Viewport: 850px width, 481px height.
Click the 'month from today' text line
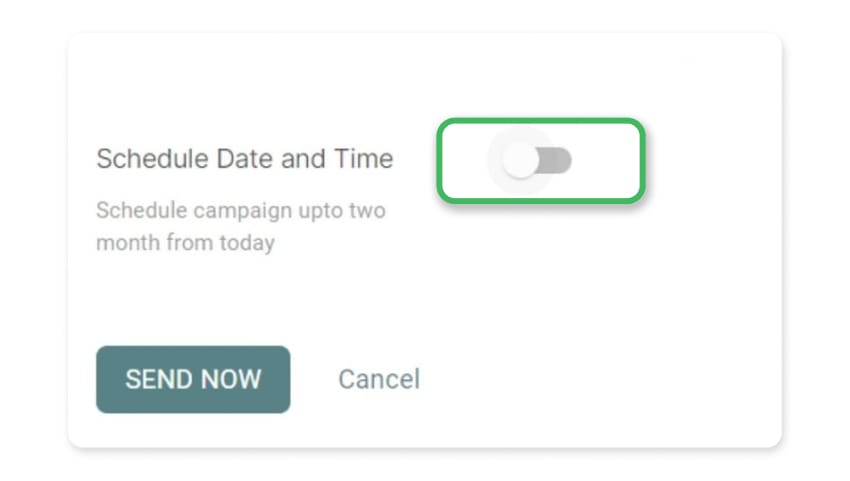click(185, 242)
